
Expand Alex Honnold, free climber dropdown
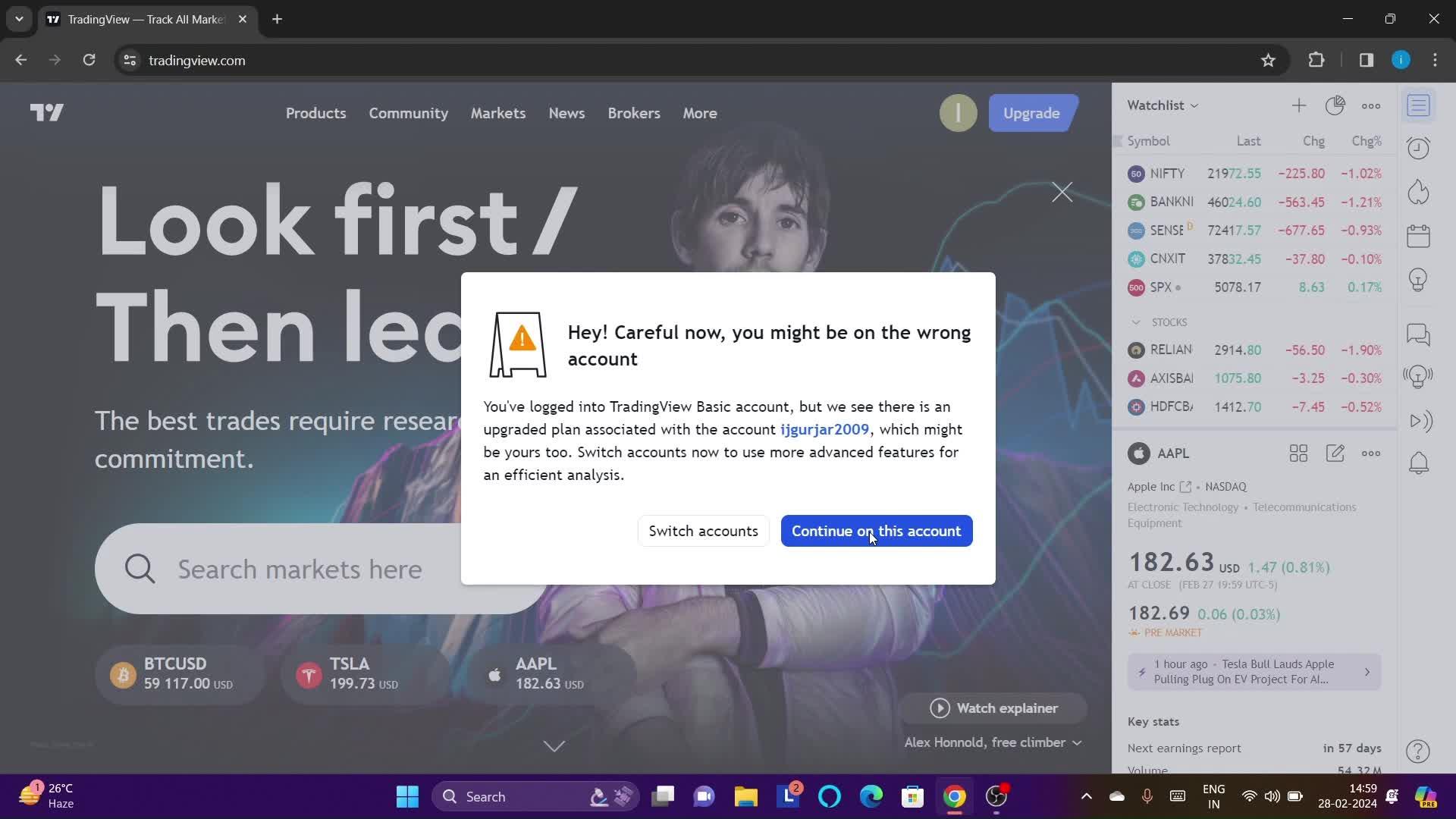point(993,742)
